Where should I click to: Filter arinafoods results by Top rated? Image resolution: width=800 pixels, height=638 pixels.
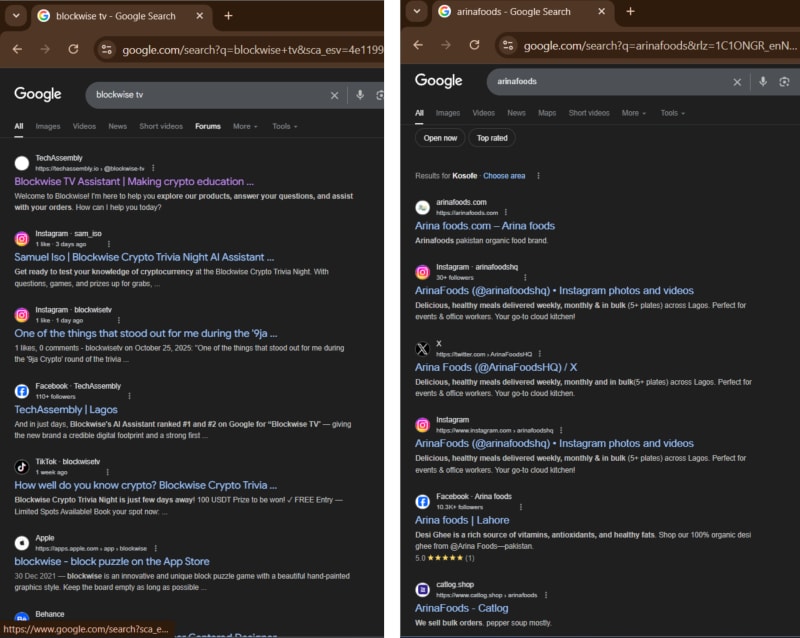pos(492,138)
